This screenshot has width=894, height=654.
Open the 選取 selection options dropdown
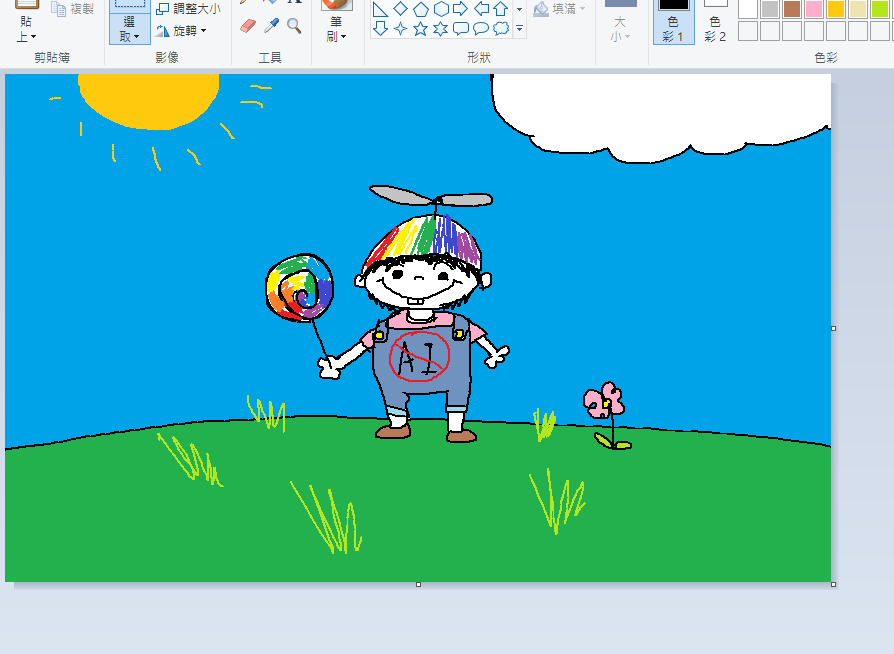[x=130, y=30]
